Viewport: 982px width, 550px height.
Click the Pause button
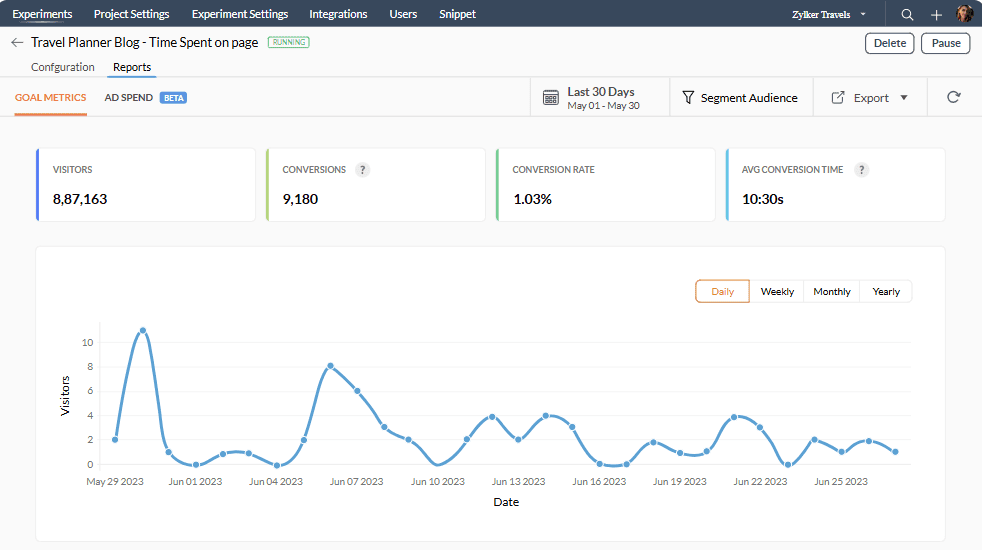(x=946, y=43)
